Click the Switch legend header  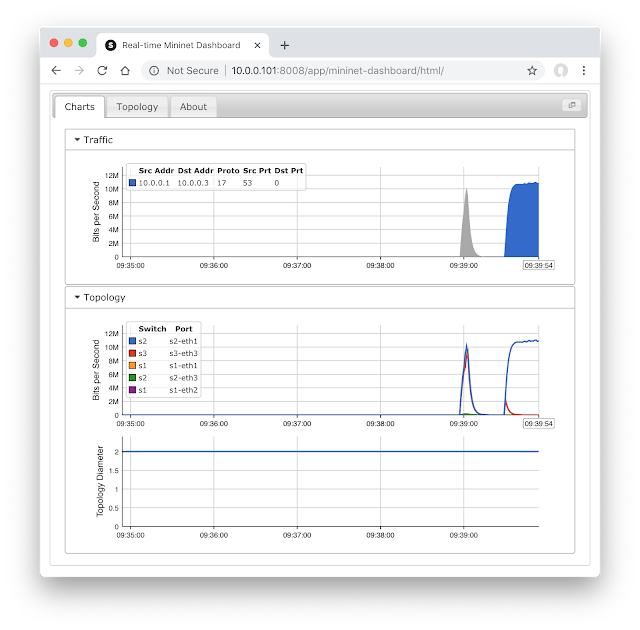click(152, 329)
